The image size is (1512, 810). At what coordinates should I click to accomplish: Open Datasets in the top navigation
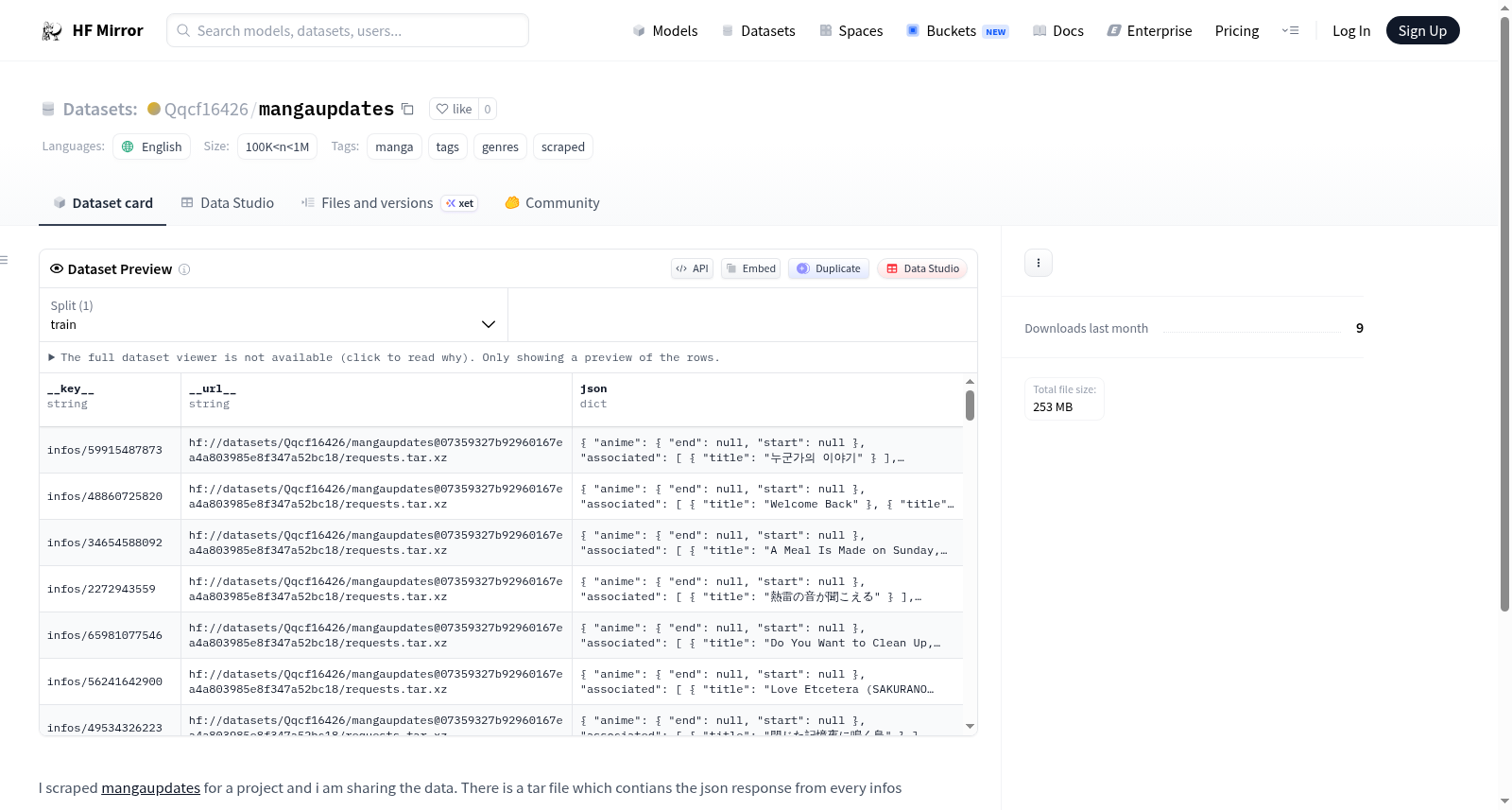(x=759, y=31)
